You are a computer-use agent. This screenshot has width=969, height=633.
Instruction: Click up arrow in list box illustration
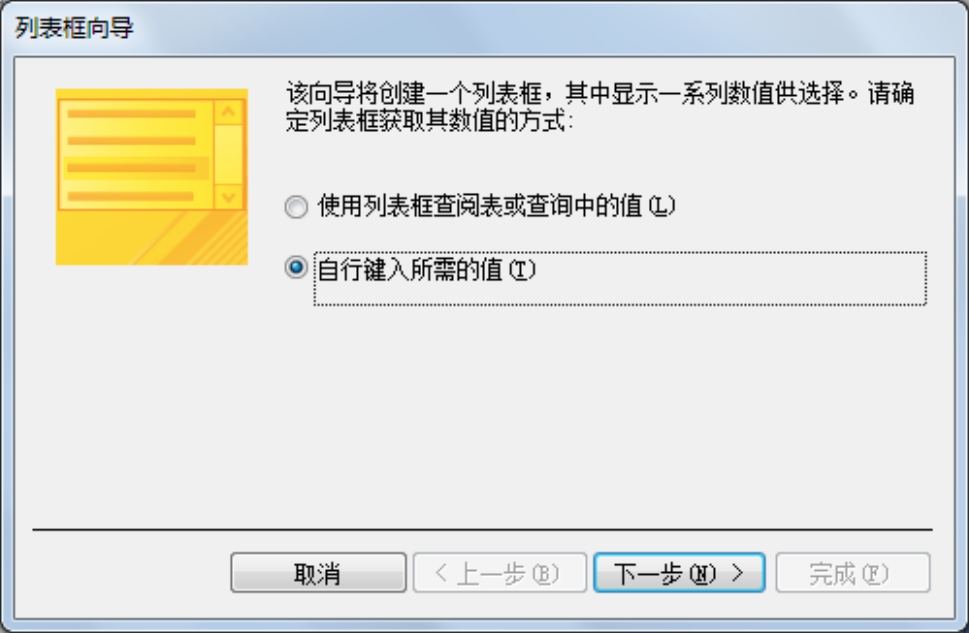229,112
